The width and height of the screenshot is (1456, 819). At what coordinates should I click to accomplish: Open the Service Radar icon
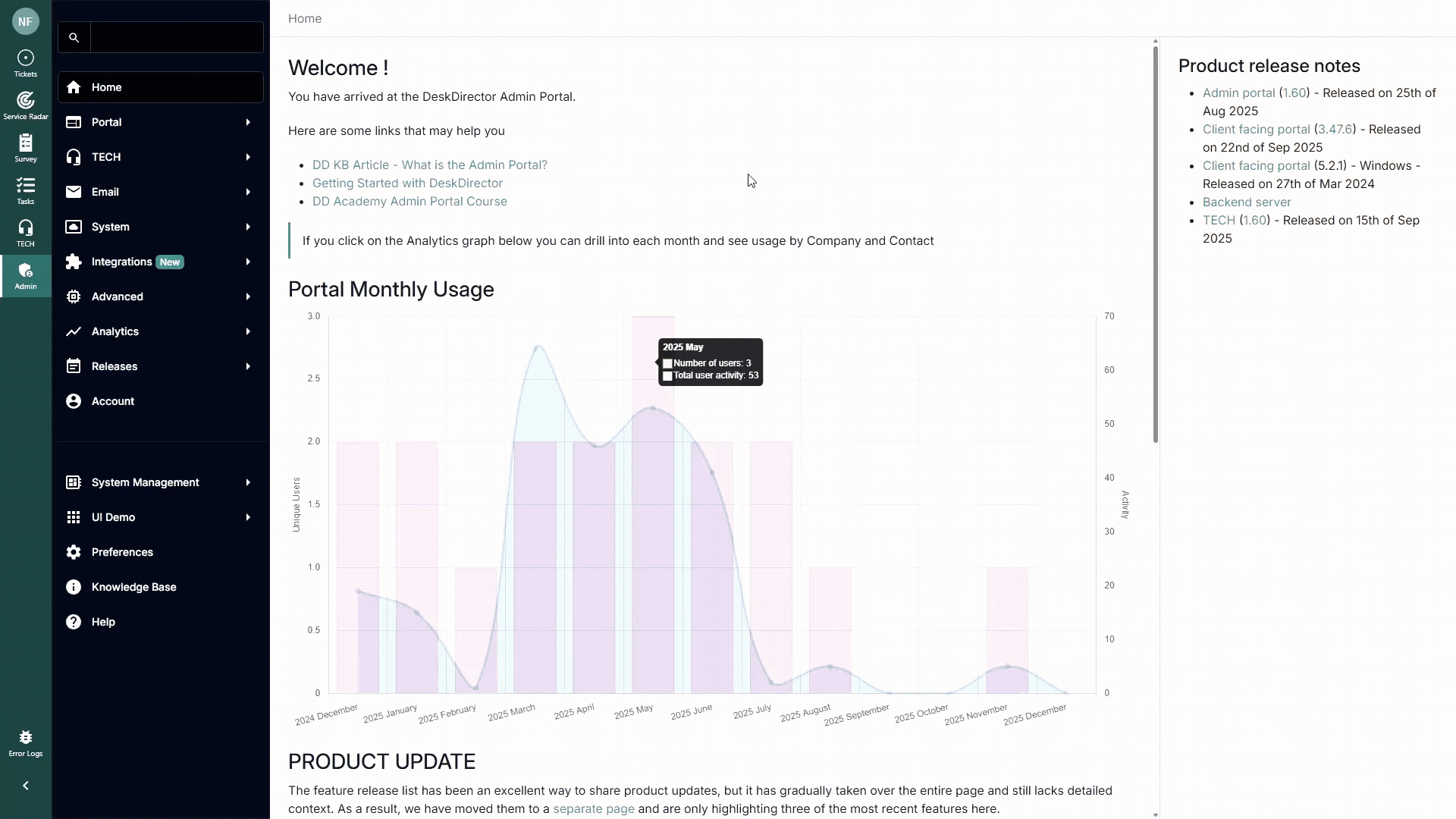pos(26,105)
